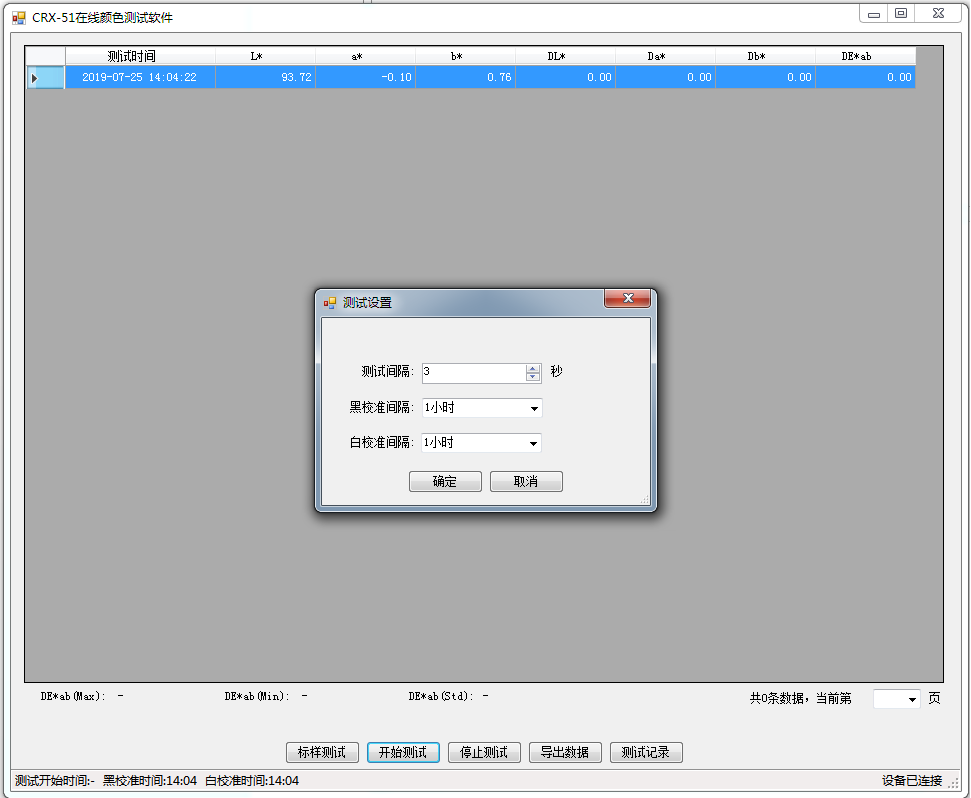
Task: Click the 标样测试 button
Action: [x=322, y=753]
